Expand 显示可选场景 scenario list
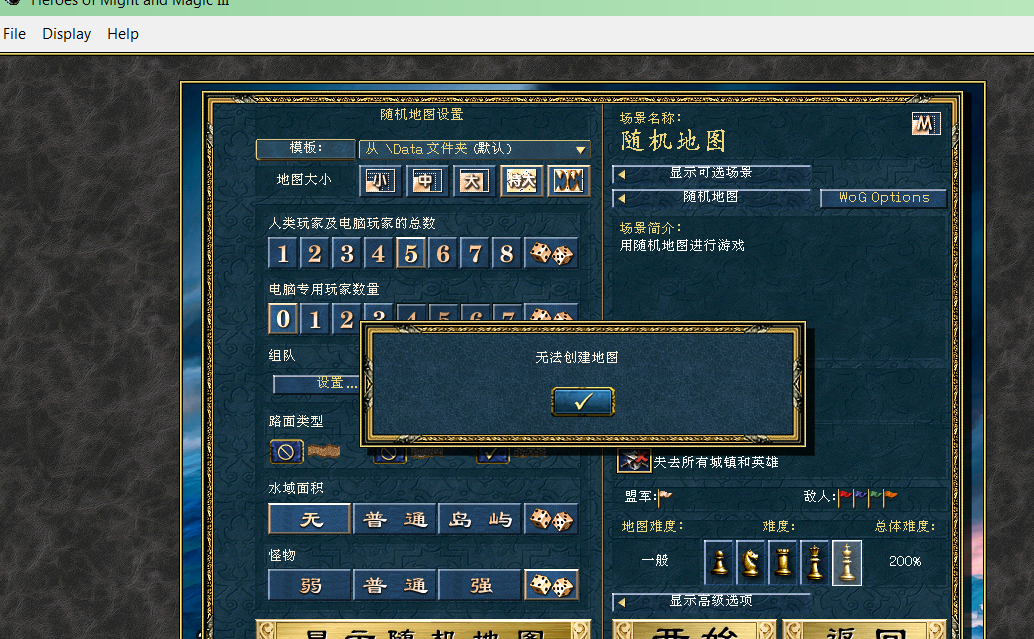Image resolution: width=1034 pixels, height=639 pixels. click(x=711, y=173)
